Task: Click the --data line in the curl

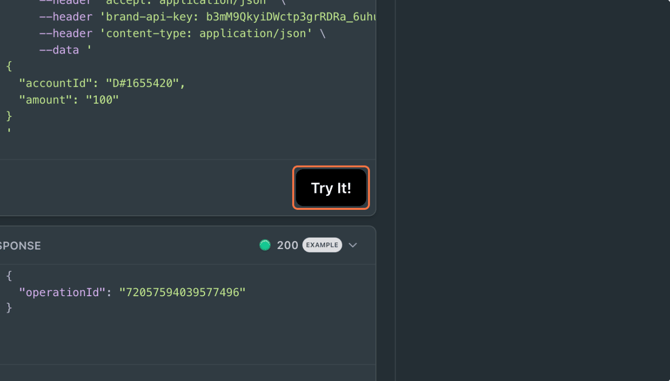Action: 65,50
